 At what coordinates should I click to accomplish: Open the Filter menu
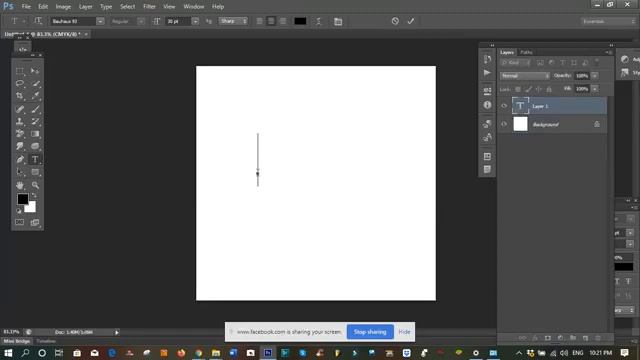click(x=149, y=7)
